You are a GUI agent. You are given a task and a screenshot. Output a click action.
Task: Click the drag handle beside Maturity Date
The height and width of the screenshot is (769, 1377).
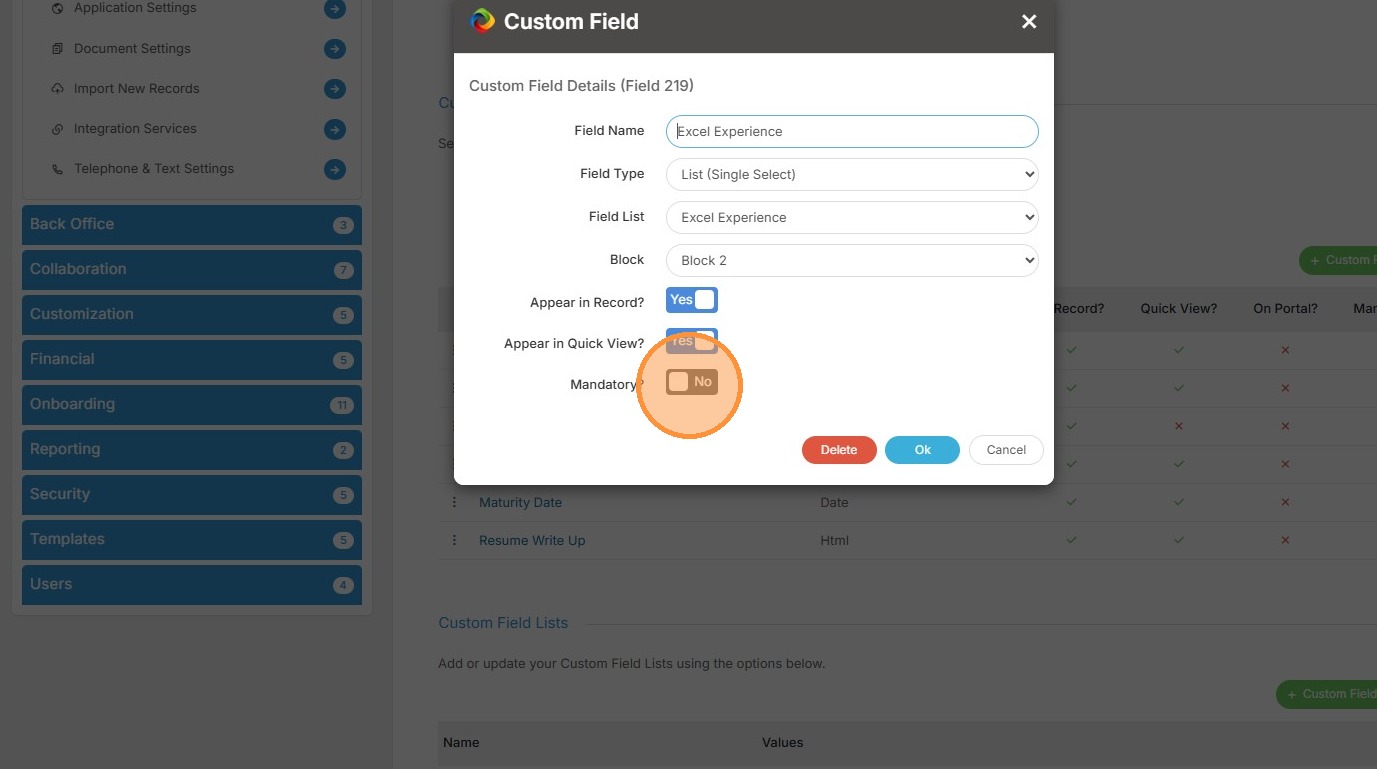tap(454, 502)
